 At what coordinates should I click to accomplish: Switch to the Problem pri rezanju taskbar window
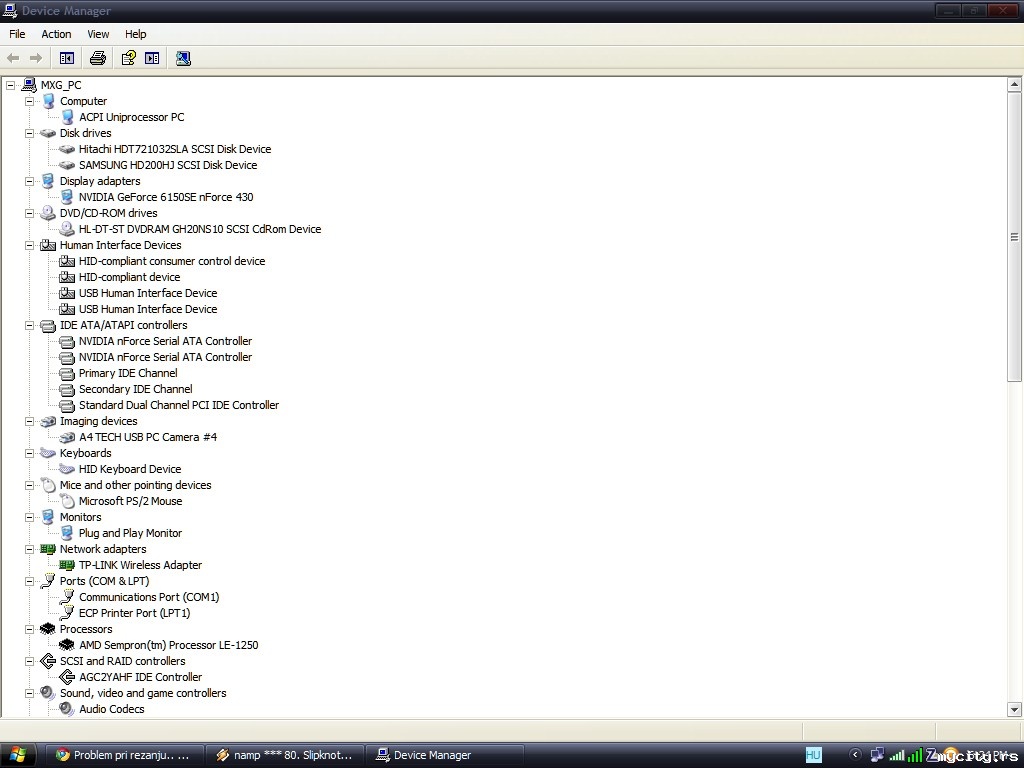pos(124,755)
